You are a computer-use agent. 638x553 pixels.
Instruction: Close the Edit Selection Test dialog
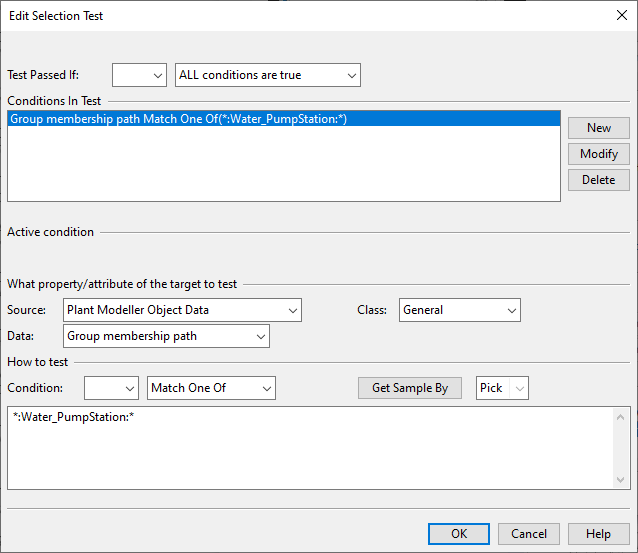619,15
